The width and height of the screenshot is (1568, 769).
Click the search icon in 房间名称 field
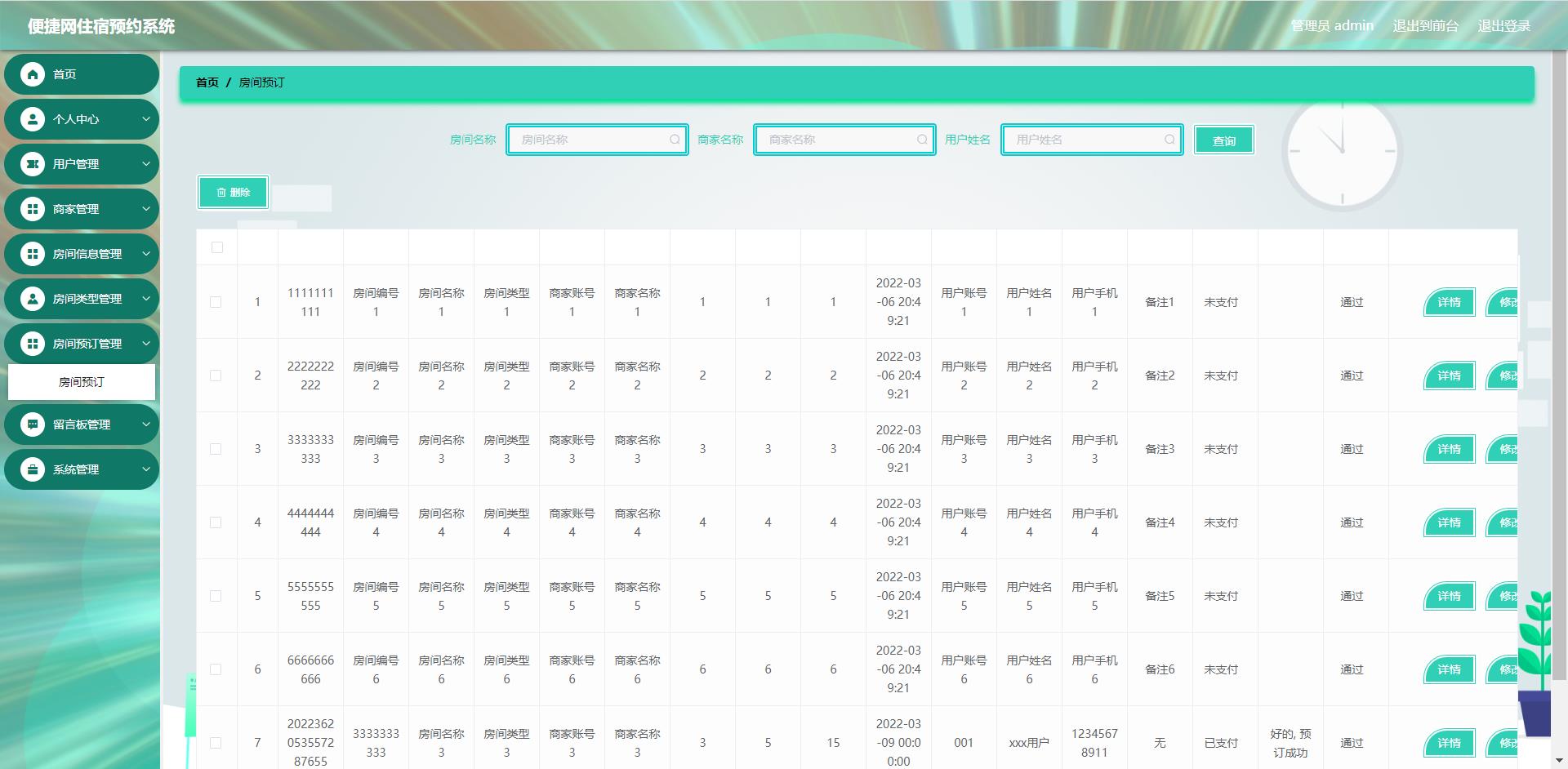[675, 140]
